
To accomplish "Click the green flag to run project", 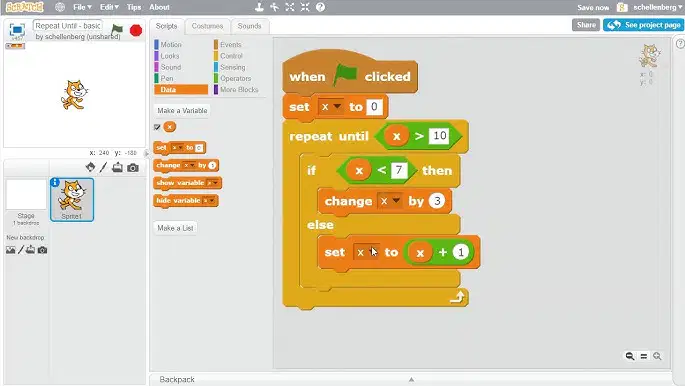I will [117, 30].
